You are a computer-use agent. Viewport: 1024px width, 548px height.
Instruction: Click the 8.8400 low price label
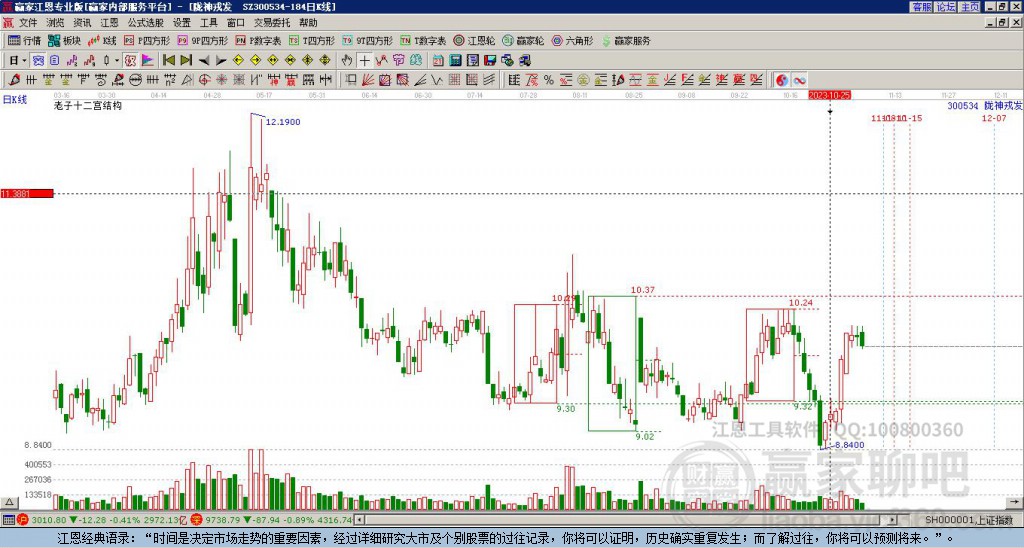pos(850,445)
